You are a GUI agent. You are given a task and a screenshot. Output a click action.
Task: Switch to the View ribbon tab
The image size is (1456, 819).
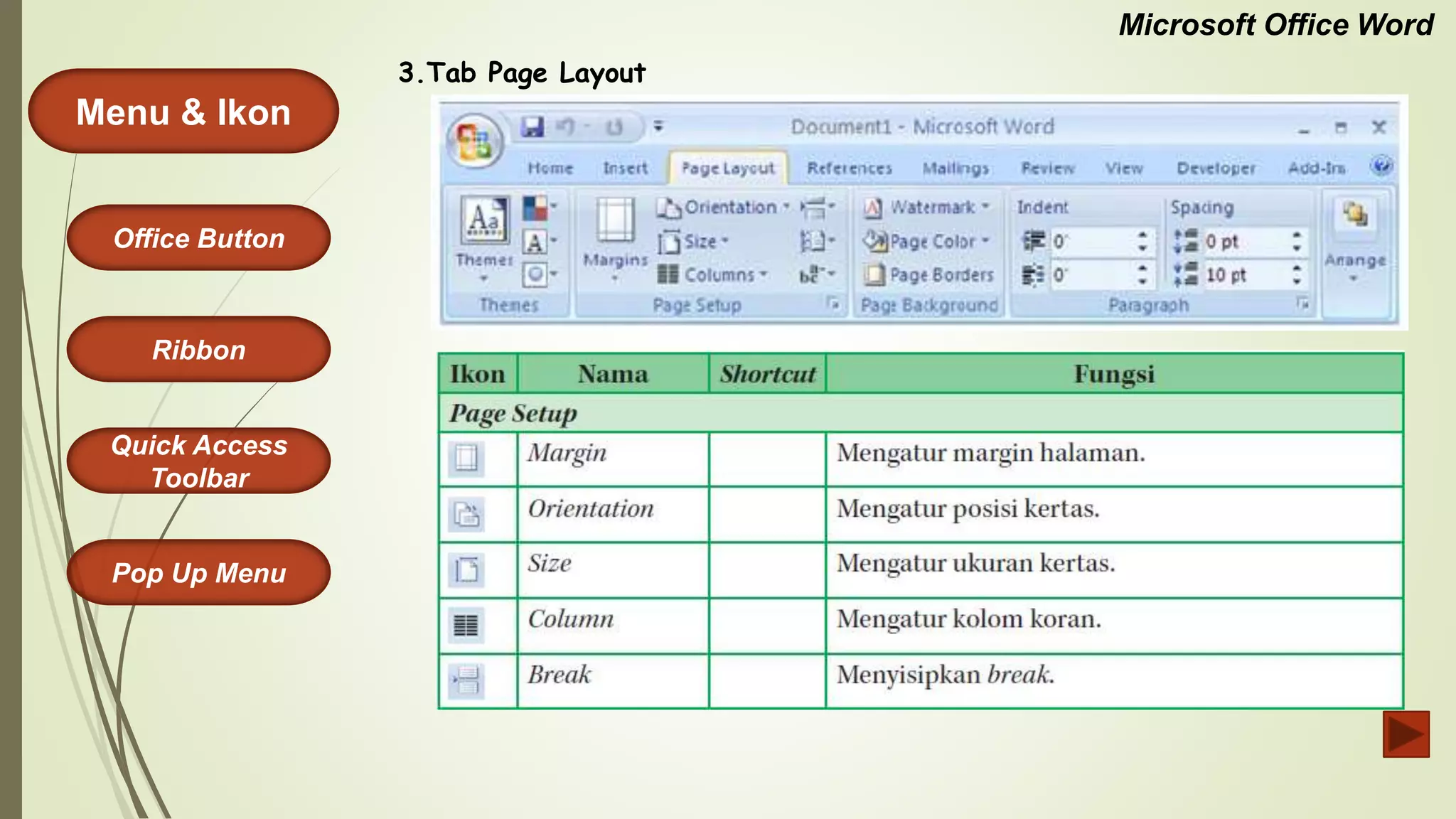(1124, 168)
